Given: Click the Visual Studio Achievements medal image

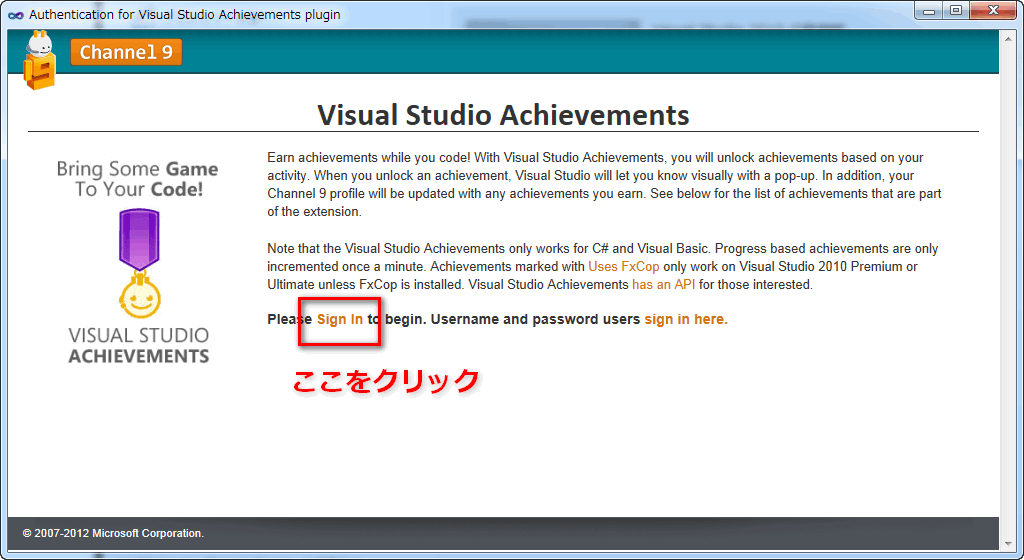Looking at the screenshot, I should (139, 263).
